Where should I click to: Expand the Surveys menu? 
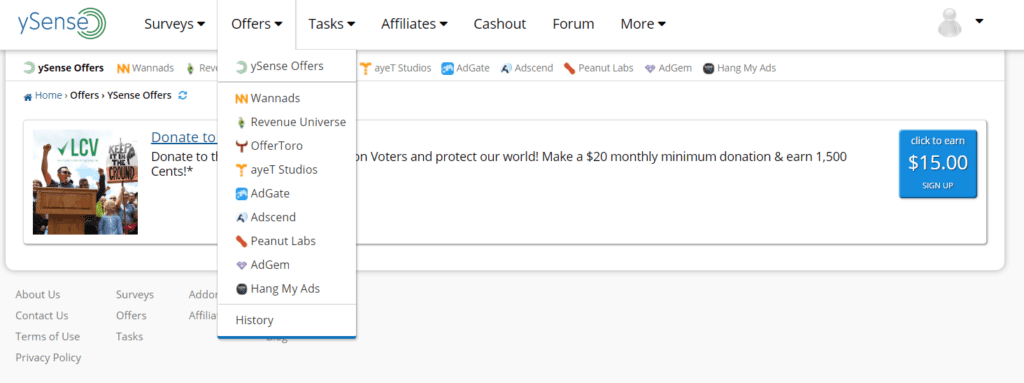click(174, 24)
